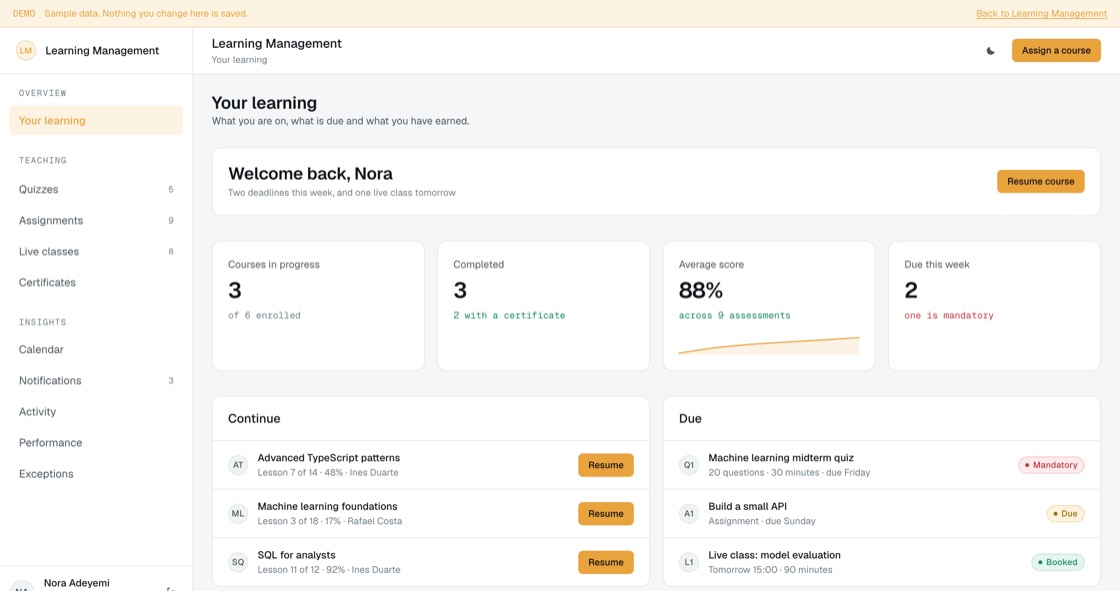1120x591 pixels.
Task: Resume Advanced TypeScript patterns
Action: pyautogui.click(x=606, y=465)
